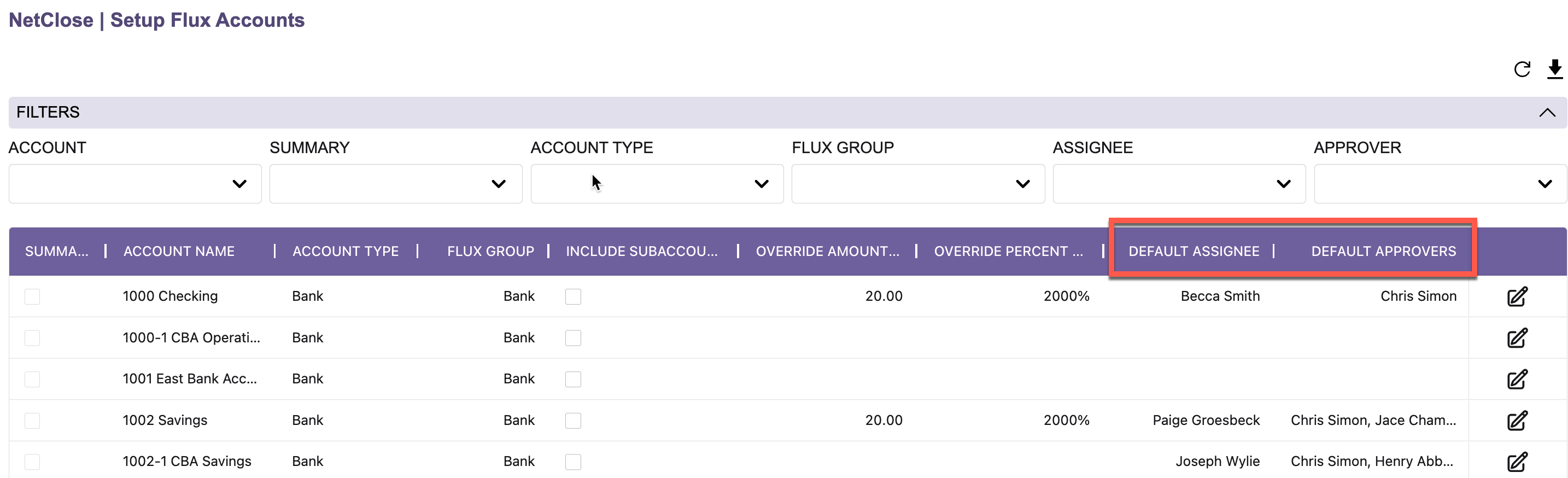The width and height of the screenshot is (1568, 478).
Task: Collapse the Filters panel chevron
Action: tap(1547, 113)
